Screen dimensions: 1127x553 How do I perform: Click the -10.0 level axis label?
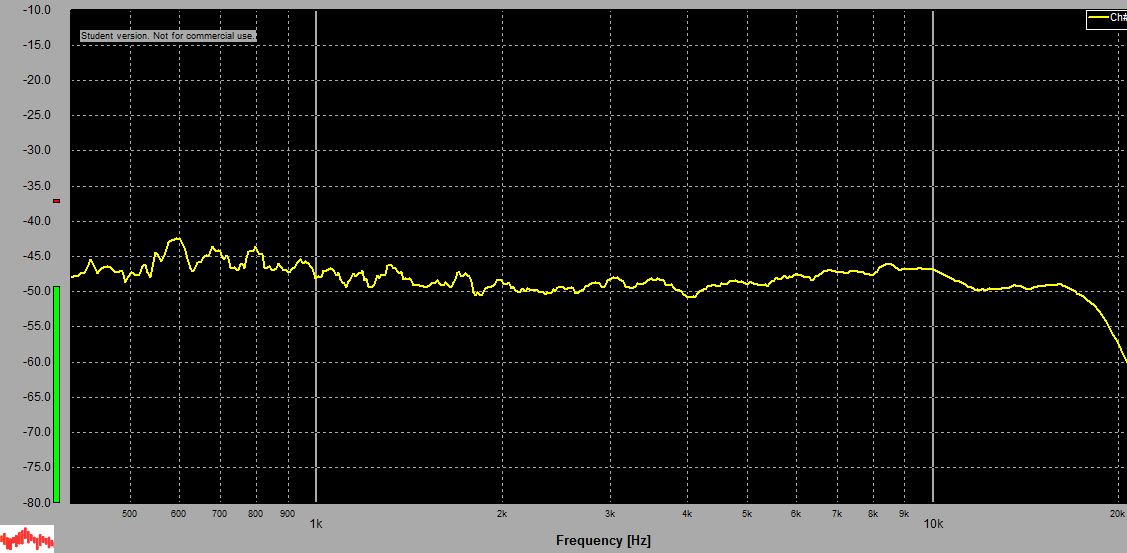point(37,10)
